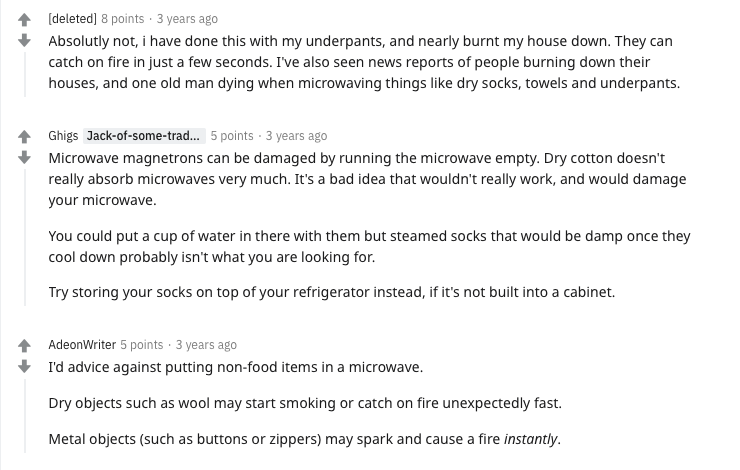740x470 pixels.
Task: Collapse Ghigs' comment via thread line
Action: tap(25, 237)
